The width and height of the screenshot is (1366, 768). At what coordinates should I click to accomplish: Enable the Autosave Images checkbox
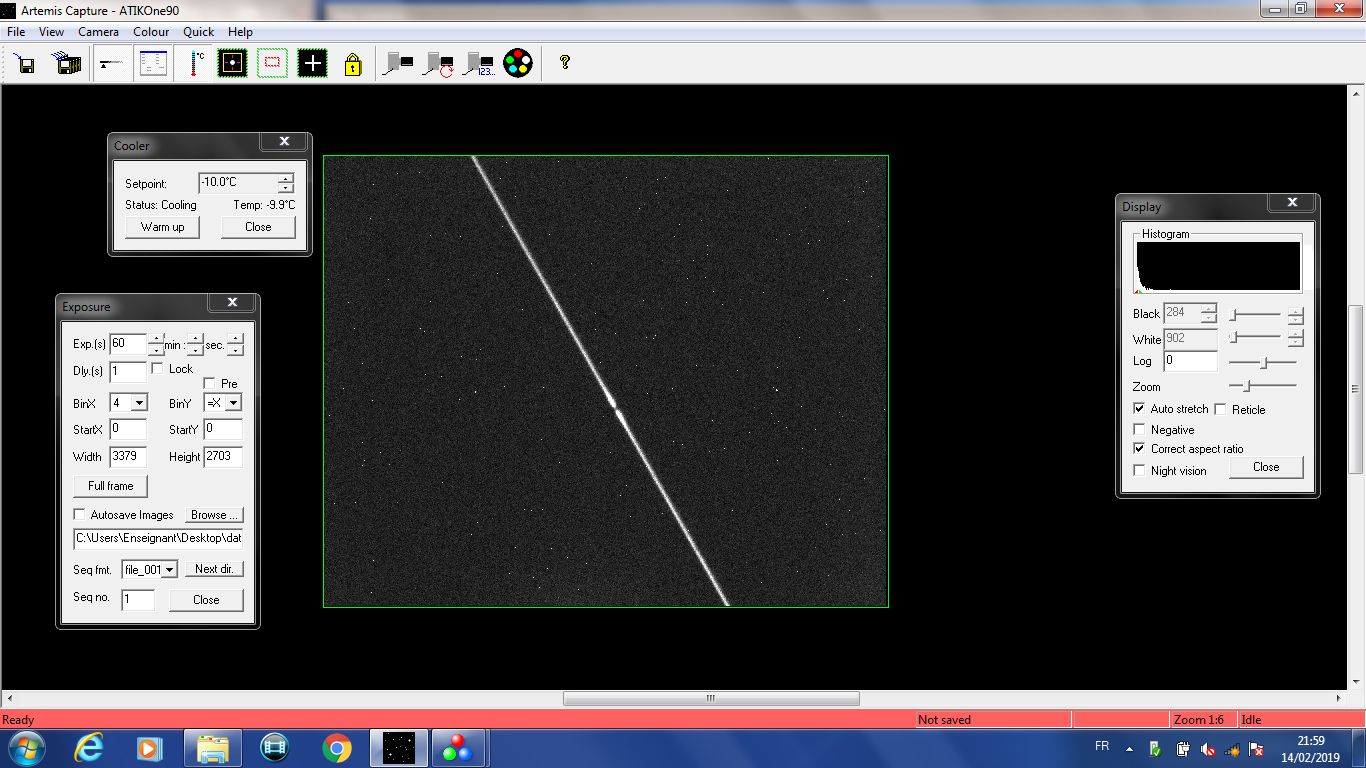click(x=80, y=515)
